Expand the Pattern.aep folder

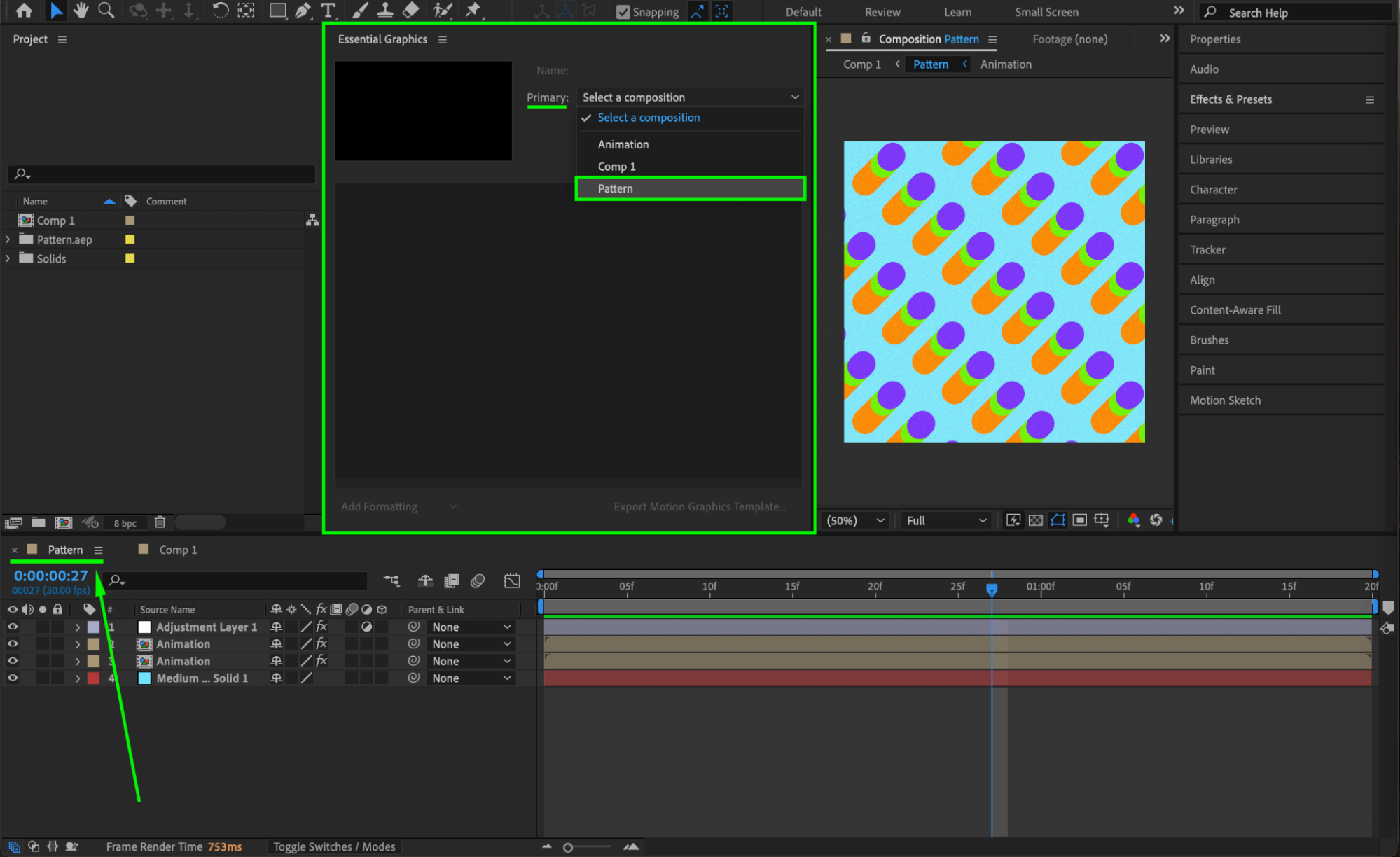(8, 239)
